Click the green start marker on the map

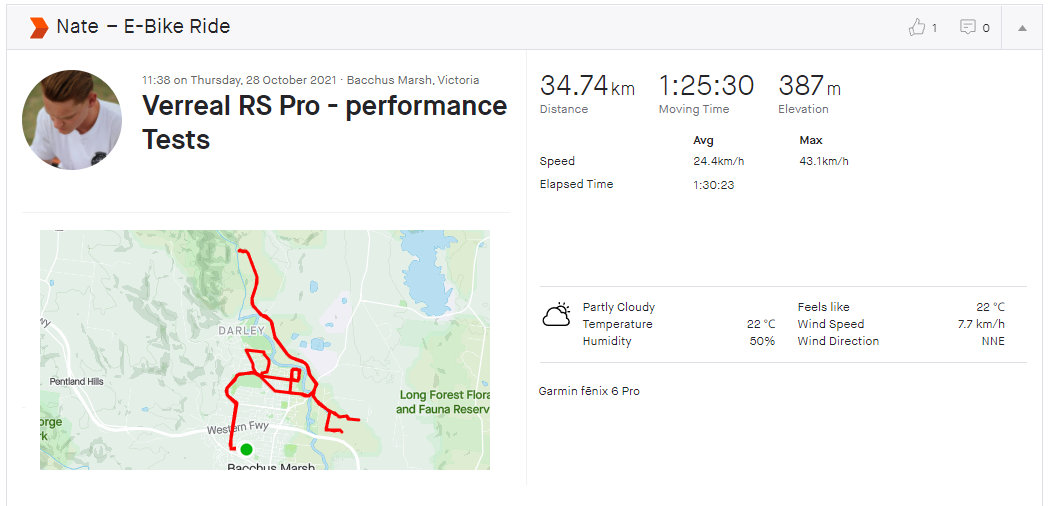[x=246, y=449]
